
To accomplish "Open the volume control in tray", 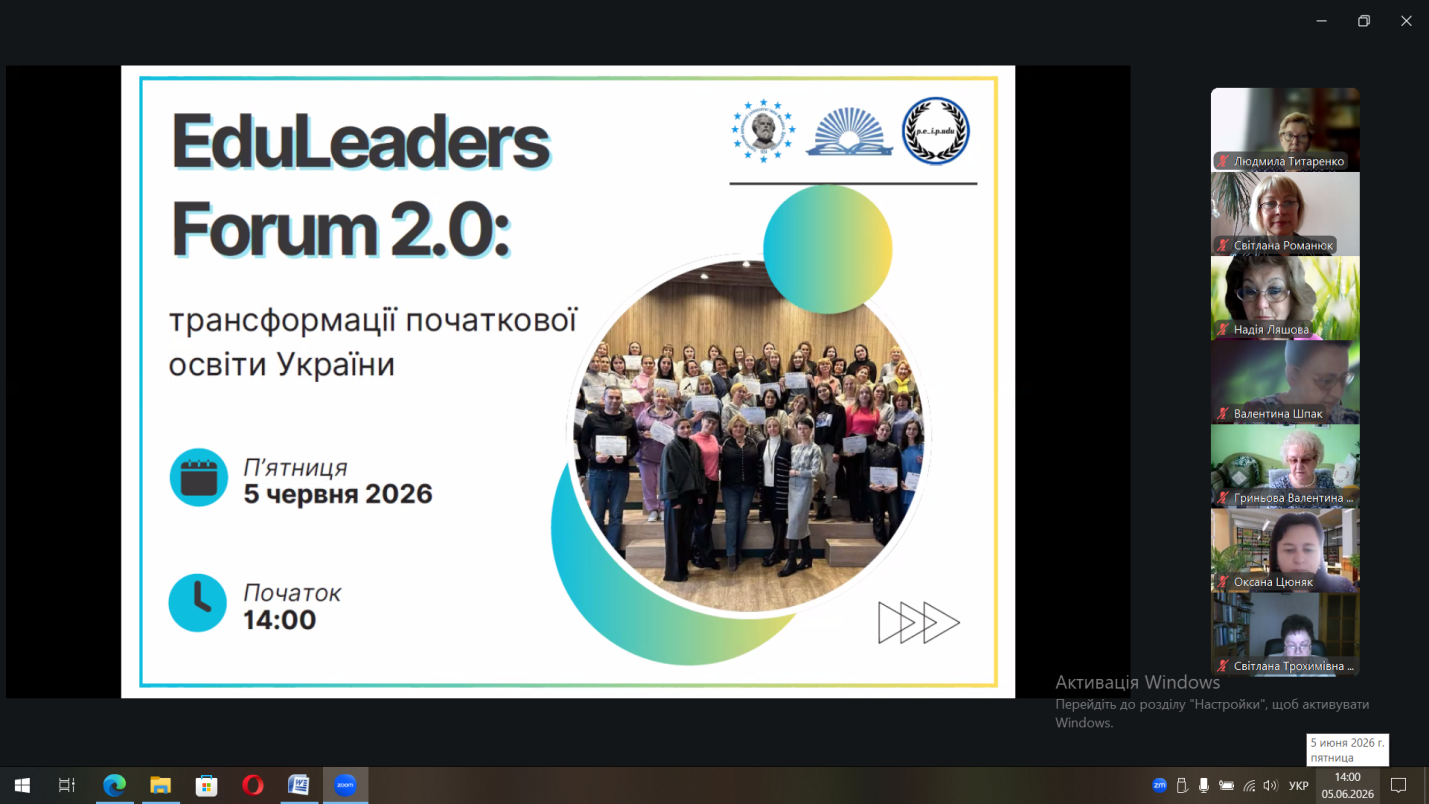I will [1270, 785].
